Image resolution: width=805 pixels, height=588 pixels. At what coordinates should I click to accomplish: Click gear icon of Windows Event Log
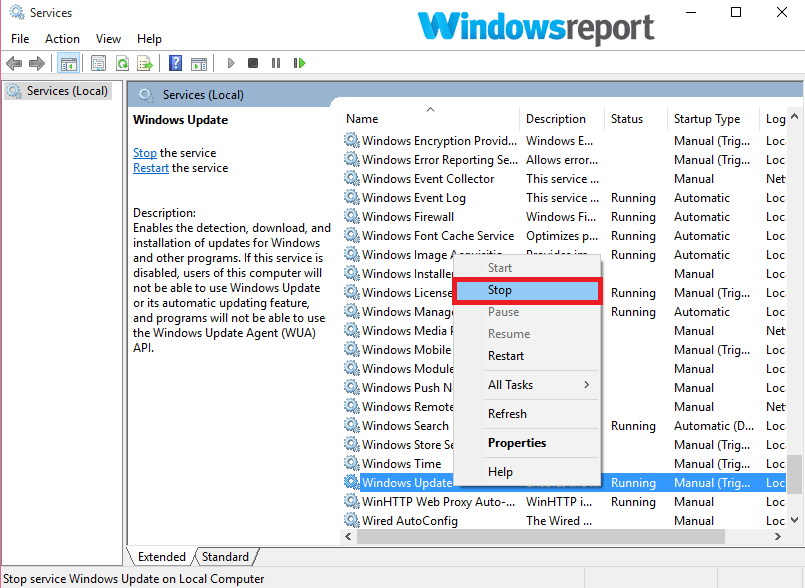tap(352, 197)
